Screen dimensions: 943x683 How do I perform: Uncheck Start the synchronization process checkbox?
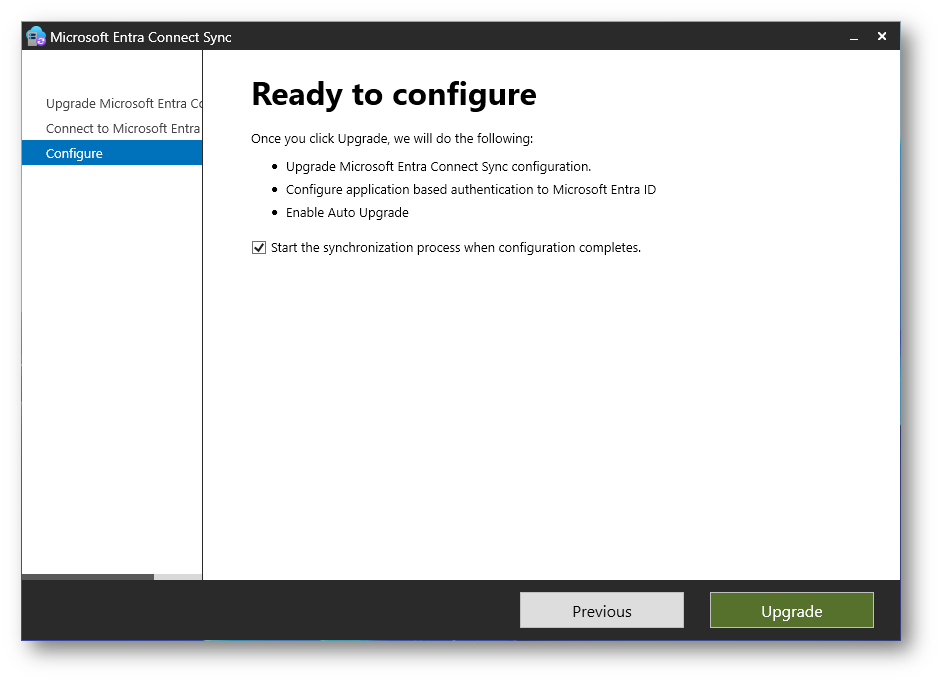click(x=259, y=248)
